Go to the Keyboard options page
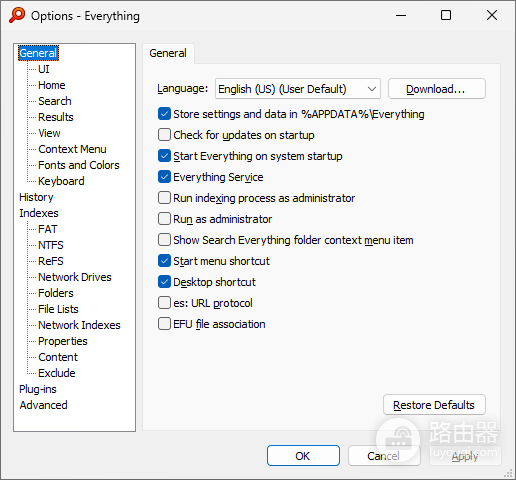This screenshot has height=480, width=516. (61, 181)
